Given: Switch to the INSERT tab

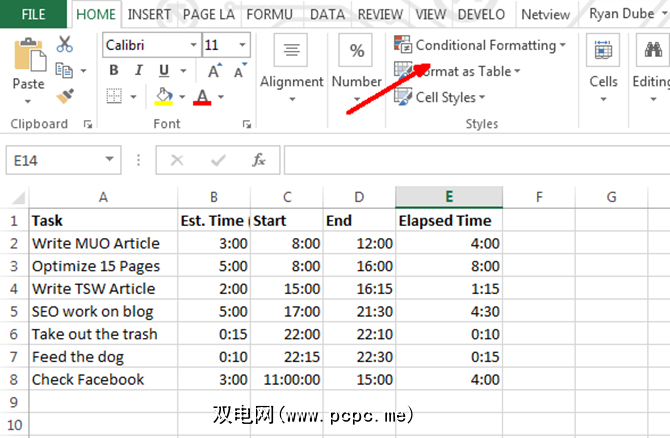Looking at the screenshot, I should (149, 15).
